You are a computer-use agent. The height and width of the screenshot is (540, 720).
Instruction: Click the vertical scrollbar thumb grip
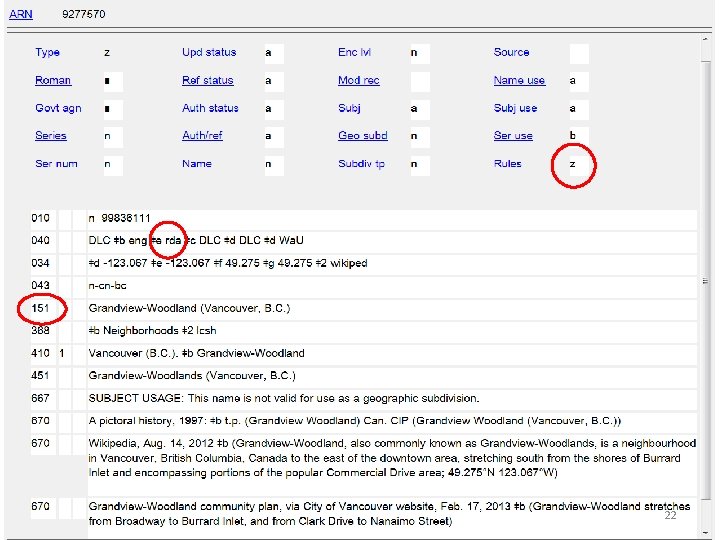[x=706, y=281]
